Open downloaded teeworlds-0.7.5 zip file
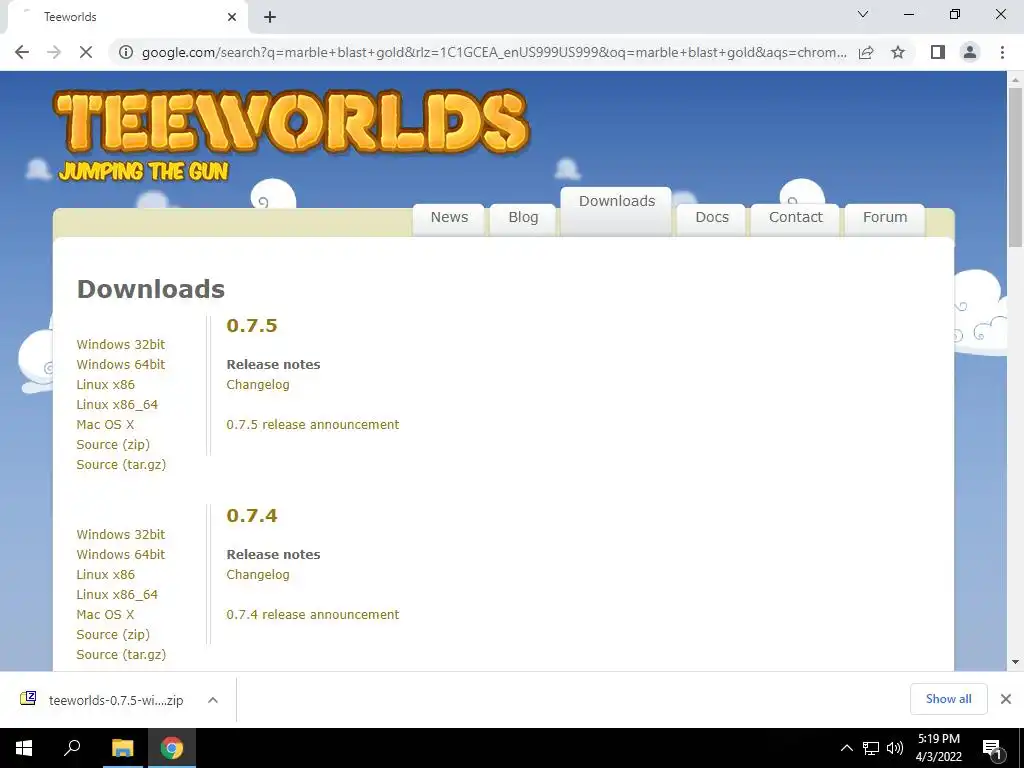 pyautogui.click(x=103, y=699)
